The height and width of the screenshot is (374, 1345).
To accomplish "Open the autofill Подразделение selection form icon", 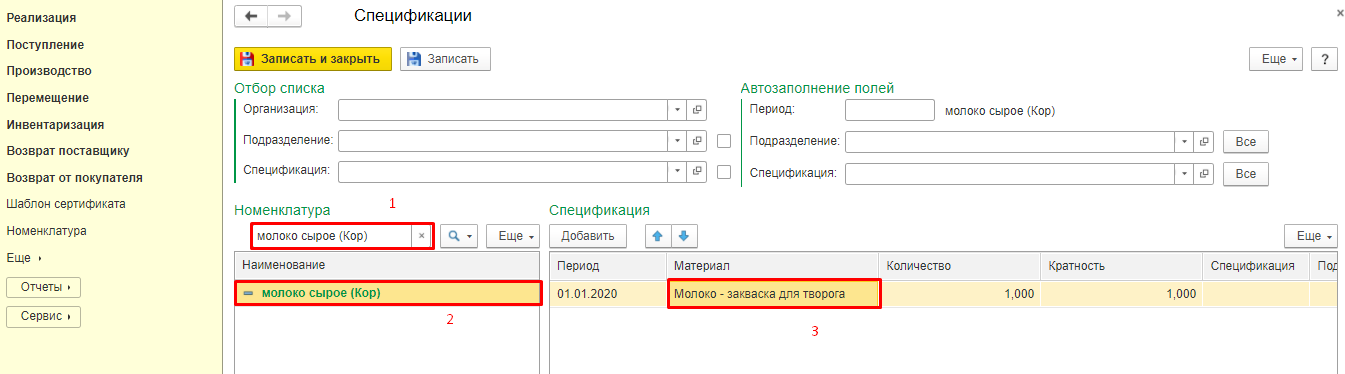I will pyautogui.click(x=1204, y=141).
